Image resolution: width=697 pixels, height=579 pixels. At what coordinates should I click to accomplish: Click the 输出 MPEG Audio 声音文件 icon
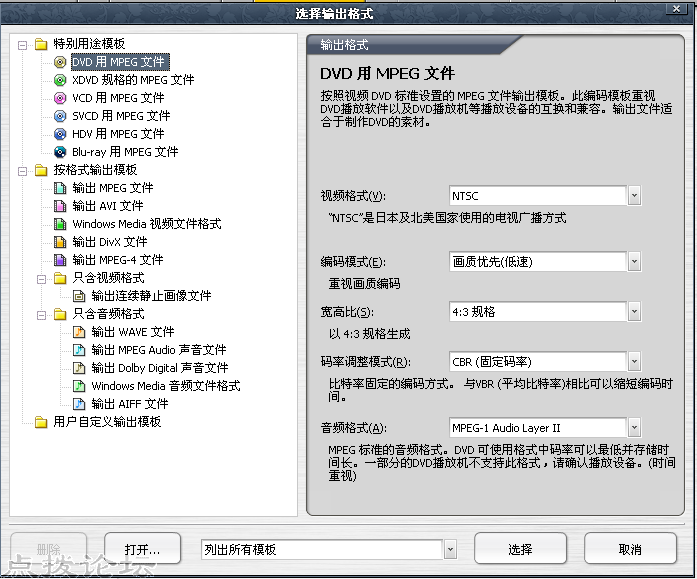[x=79, y=350]
